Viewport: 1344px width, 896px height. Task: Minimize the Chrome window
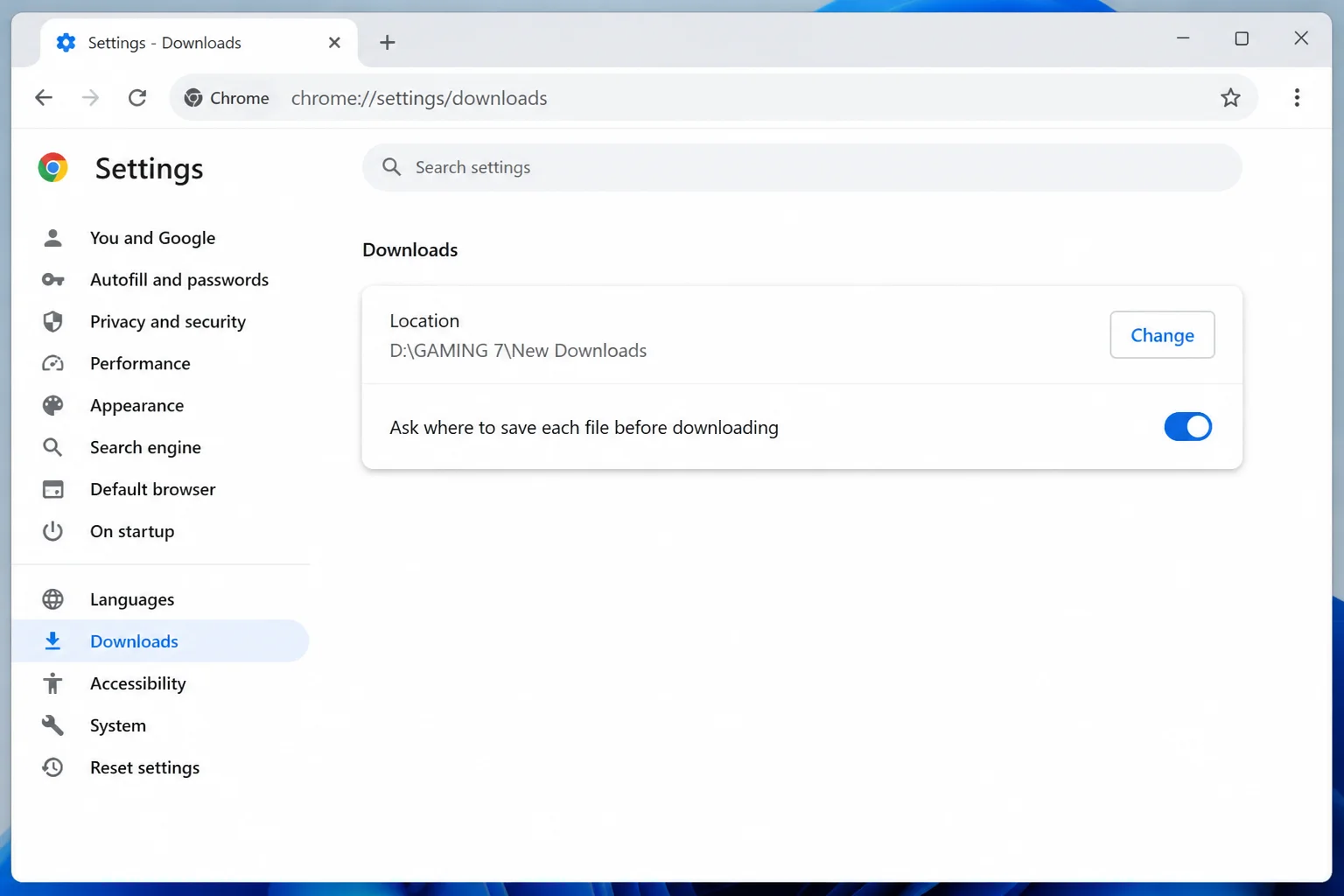coord(1183,38)
